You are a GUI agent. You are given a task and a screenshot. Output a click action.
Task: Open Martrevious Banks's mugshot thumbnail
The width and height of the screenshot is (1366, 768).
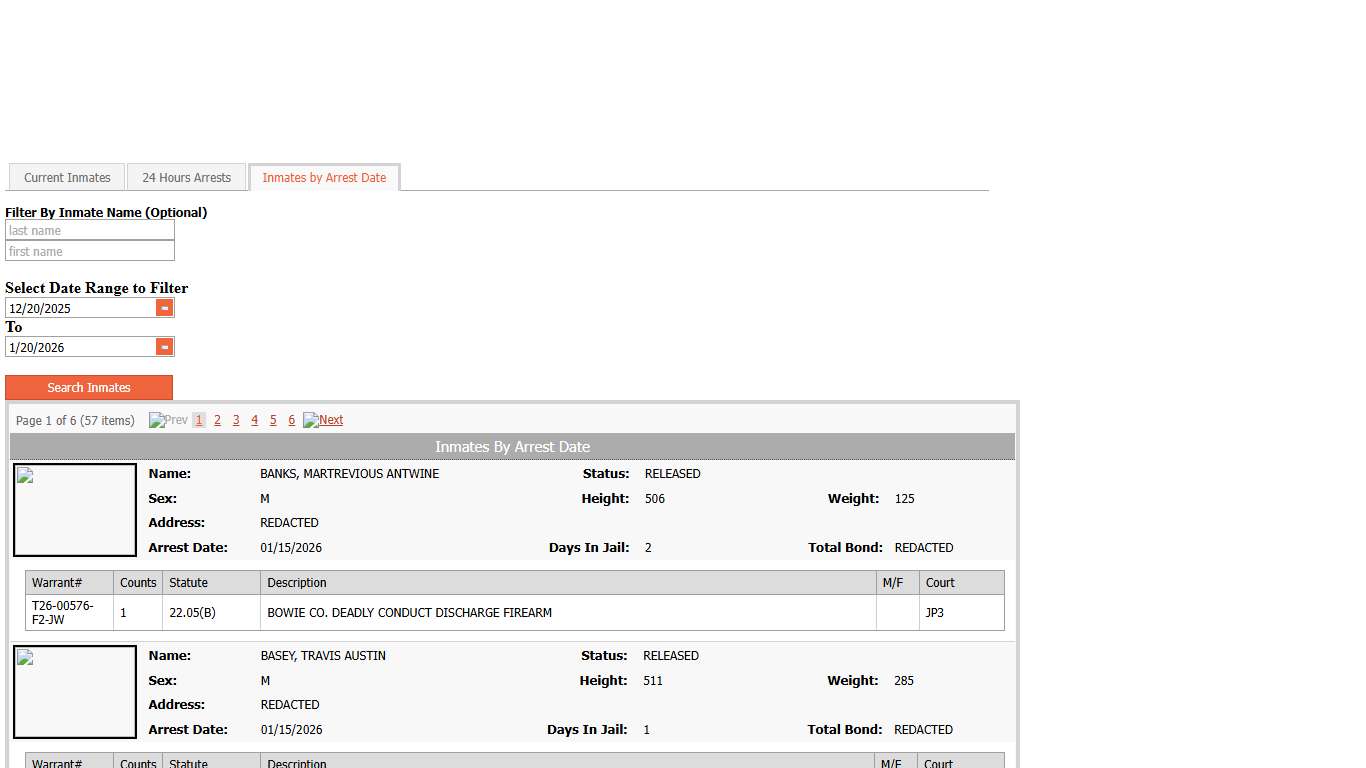pyautogui.click(x=75, y=510)
